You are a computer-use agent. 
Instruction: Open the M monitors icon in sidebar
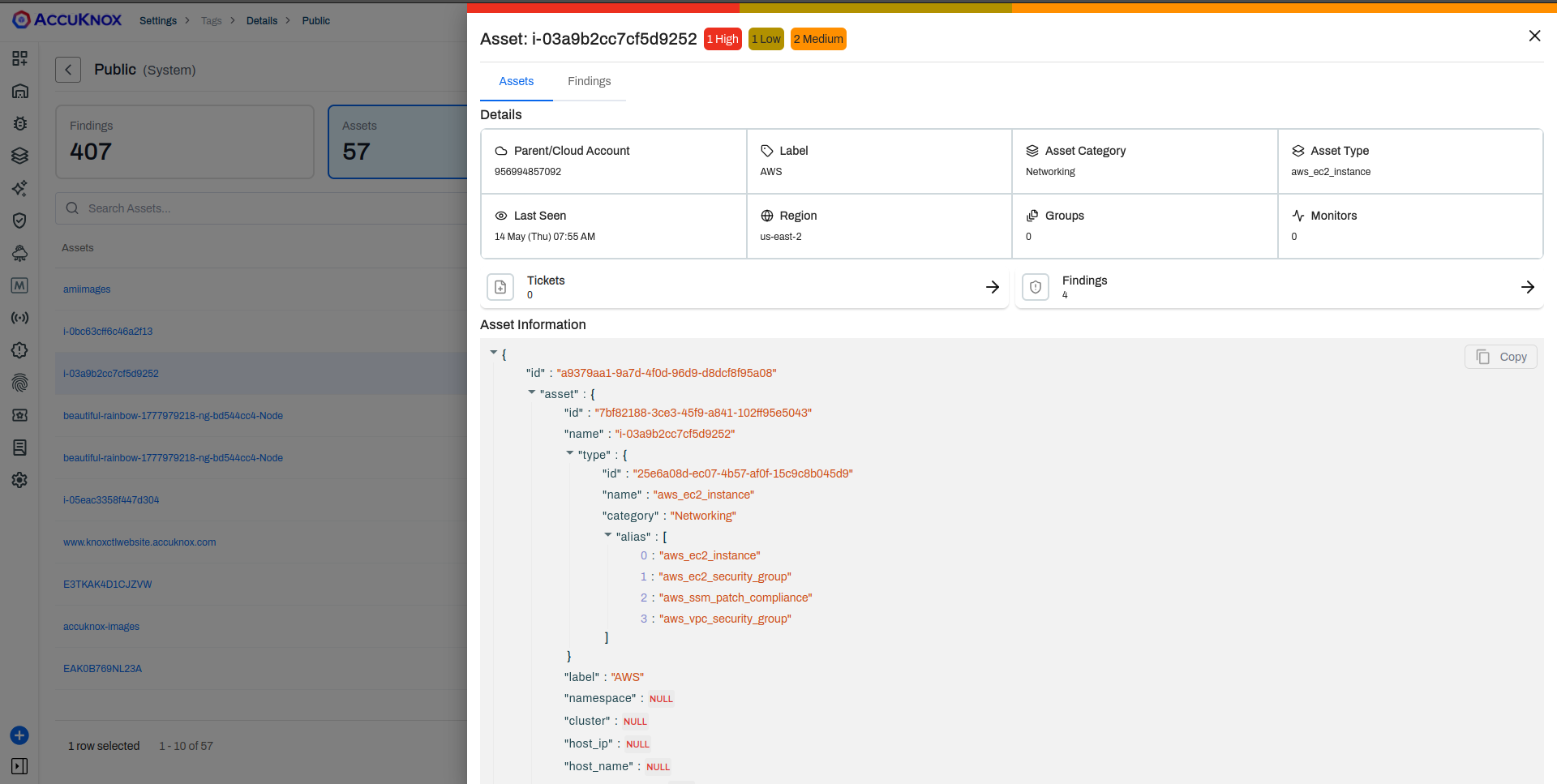click(x=20, y=285)
